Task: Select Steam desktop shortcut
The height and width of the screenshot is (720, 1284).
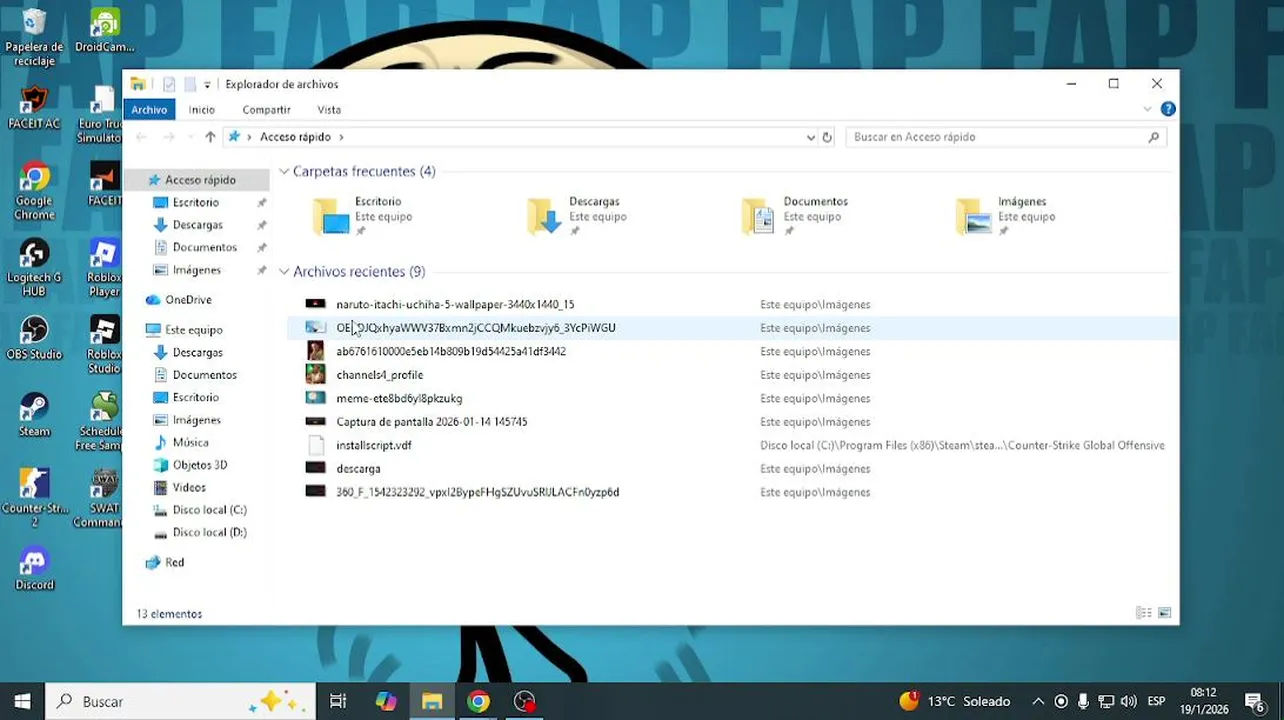Action: pyautogui.click(x=34, y=414)
